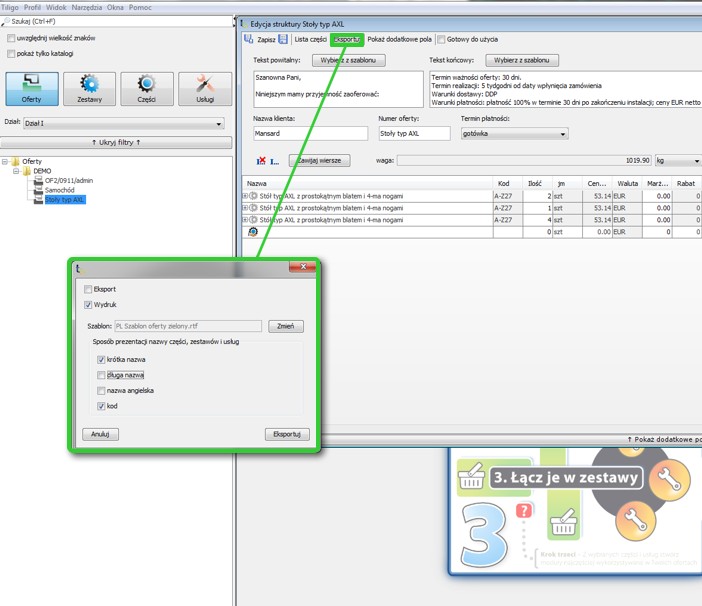Open the Profil menu
The height and width of the screenshot is (606, 702).
pos(32,8)
